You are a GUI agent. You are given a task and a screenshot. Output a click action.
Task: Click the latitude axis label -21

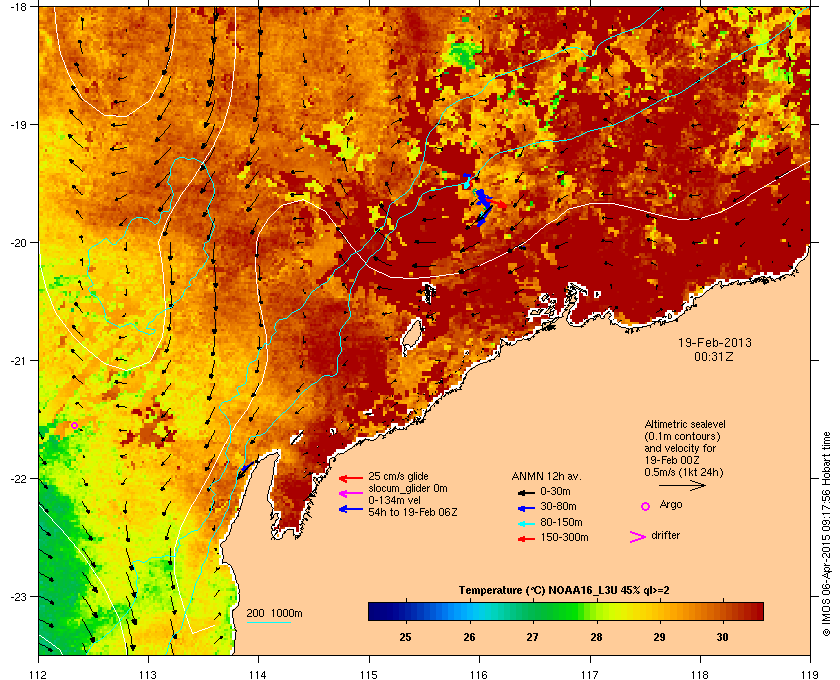[19, 360]
